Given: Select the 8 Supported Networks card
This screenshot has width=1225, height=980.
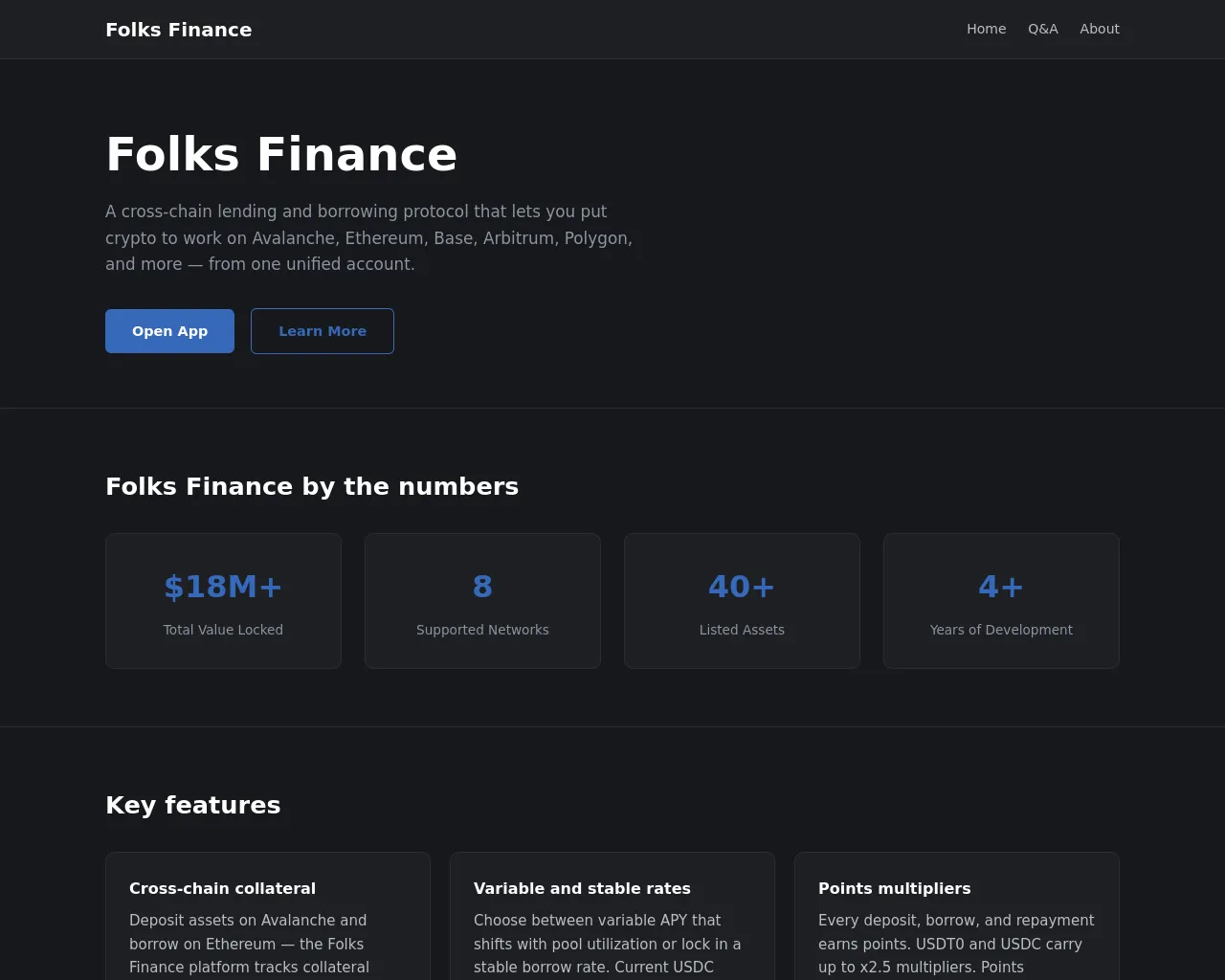Looking at the screenshot, I should tap(482, 601).
